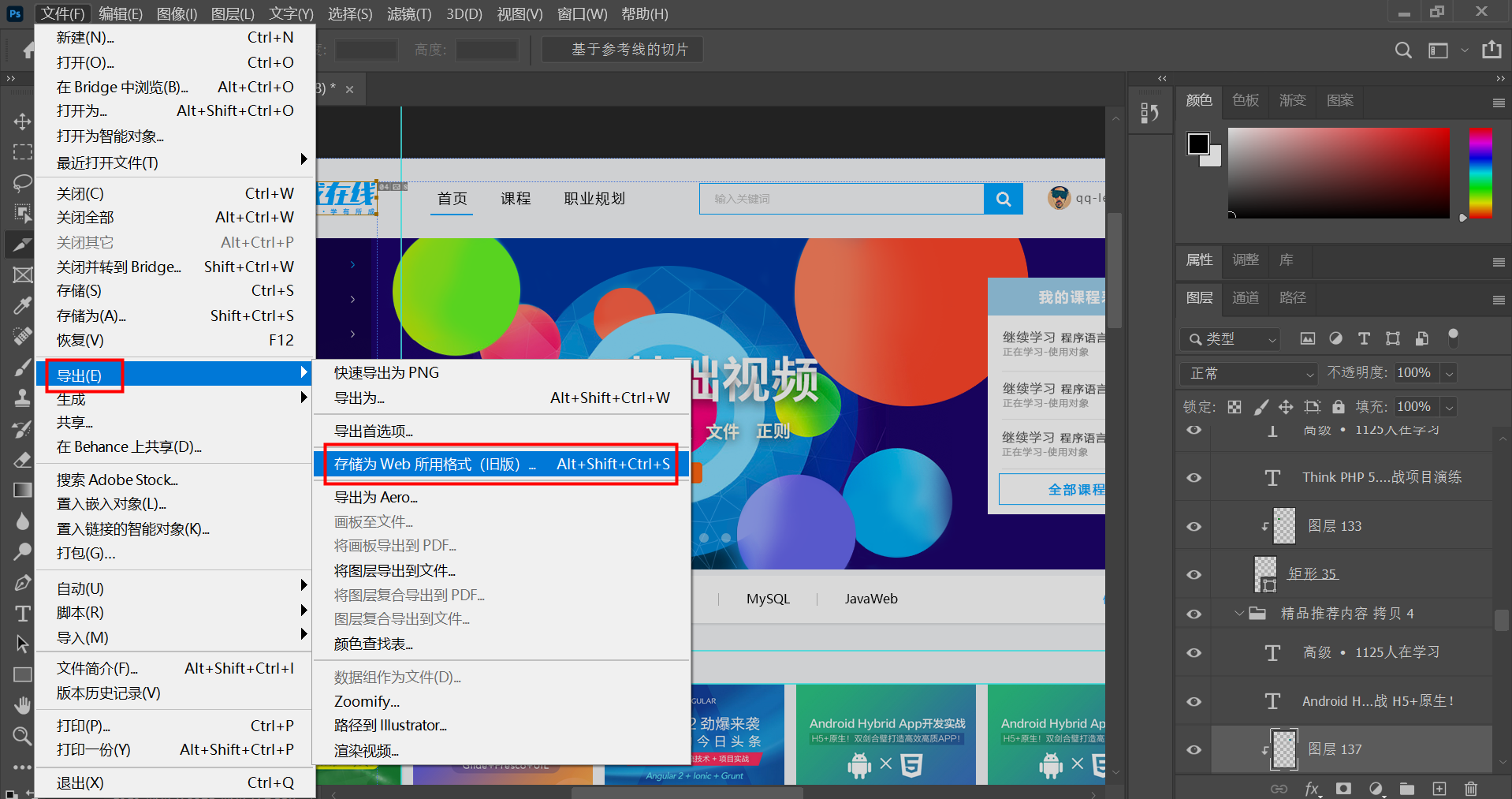Open the blend mode 正常 dropdown
1512x799 pixels.
pos(1249,373)
